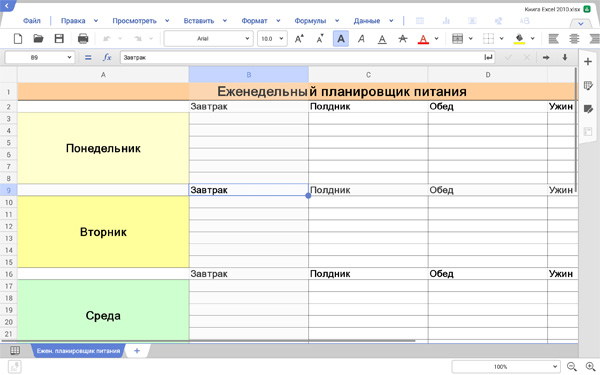This screenshot has height=375, width=600.
Task: Increase font size with the larger A icon
Action: pos(299,39)
